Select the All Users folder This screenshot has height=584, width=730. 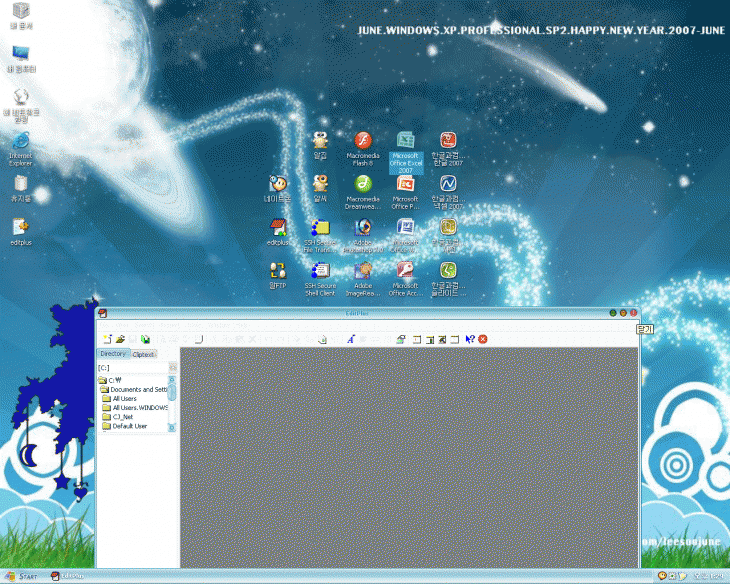(x=124, y=398)
